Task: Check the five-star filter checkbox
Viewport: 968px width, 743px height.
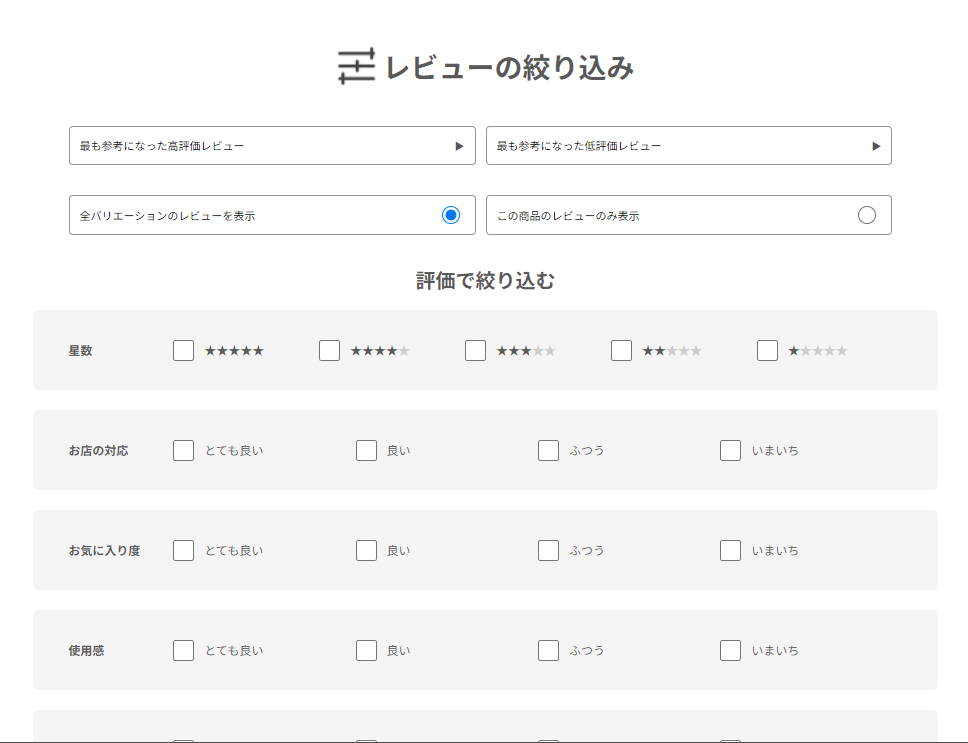Action: click(x=183, y=350)
